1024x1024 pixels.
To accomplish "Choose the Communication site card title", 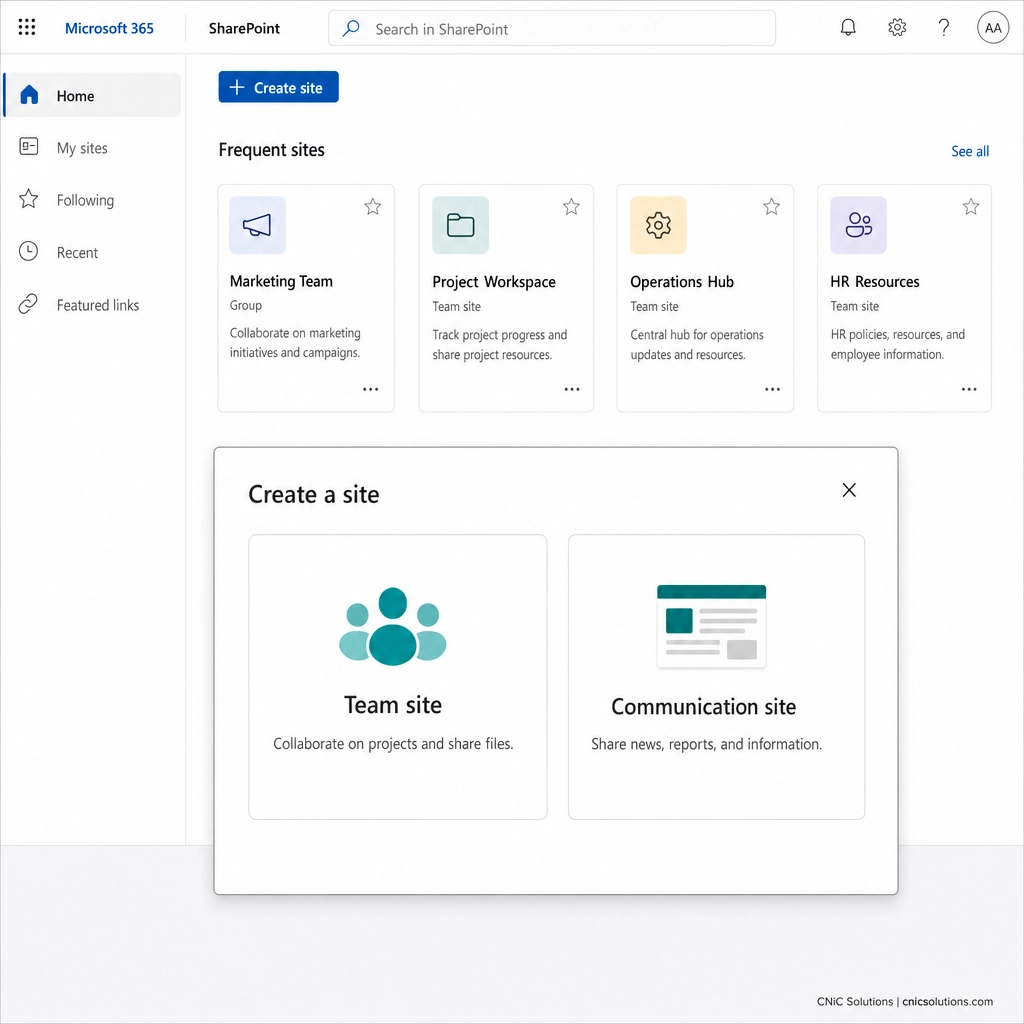I will (x=703, y=706).
